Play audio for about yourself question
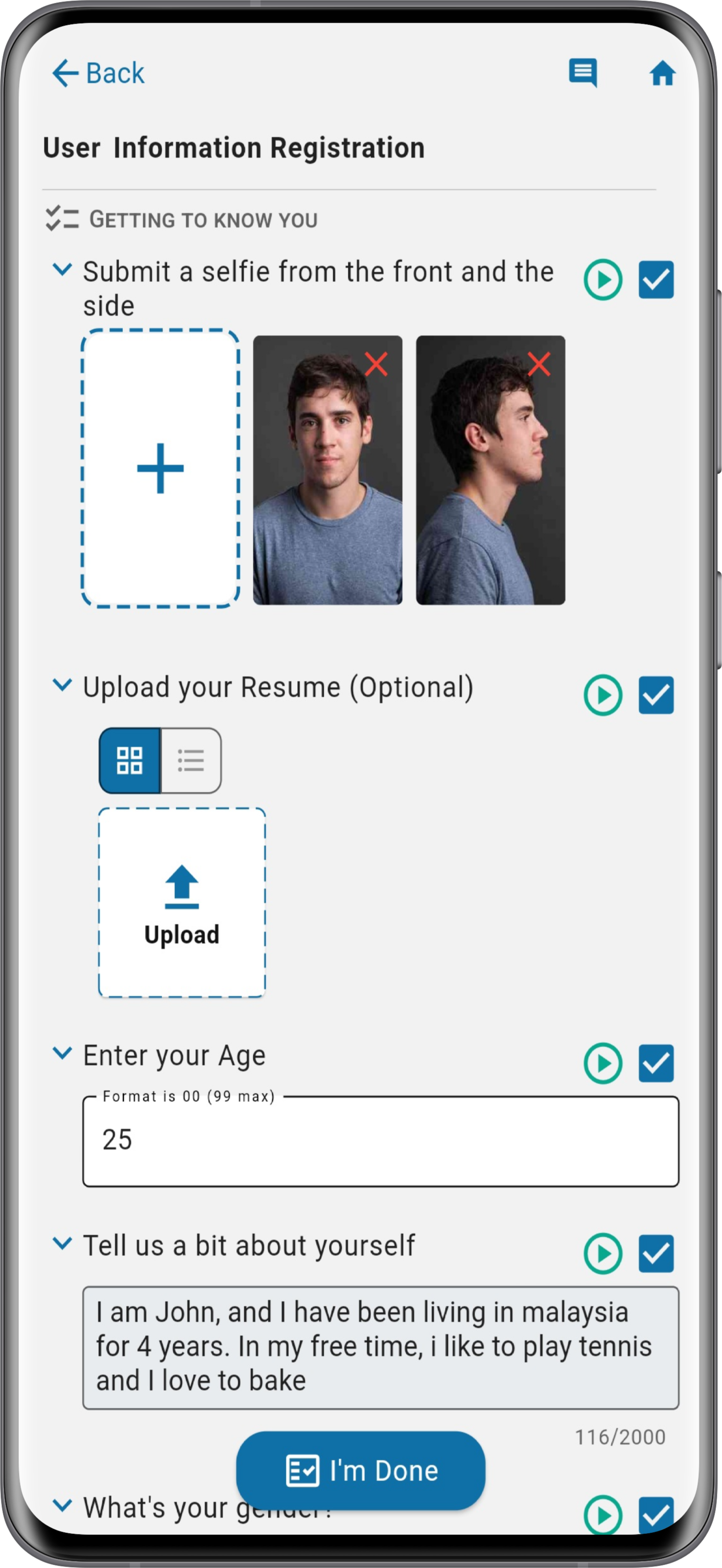 (x=602, y=1253)
